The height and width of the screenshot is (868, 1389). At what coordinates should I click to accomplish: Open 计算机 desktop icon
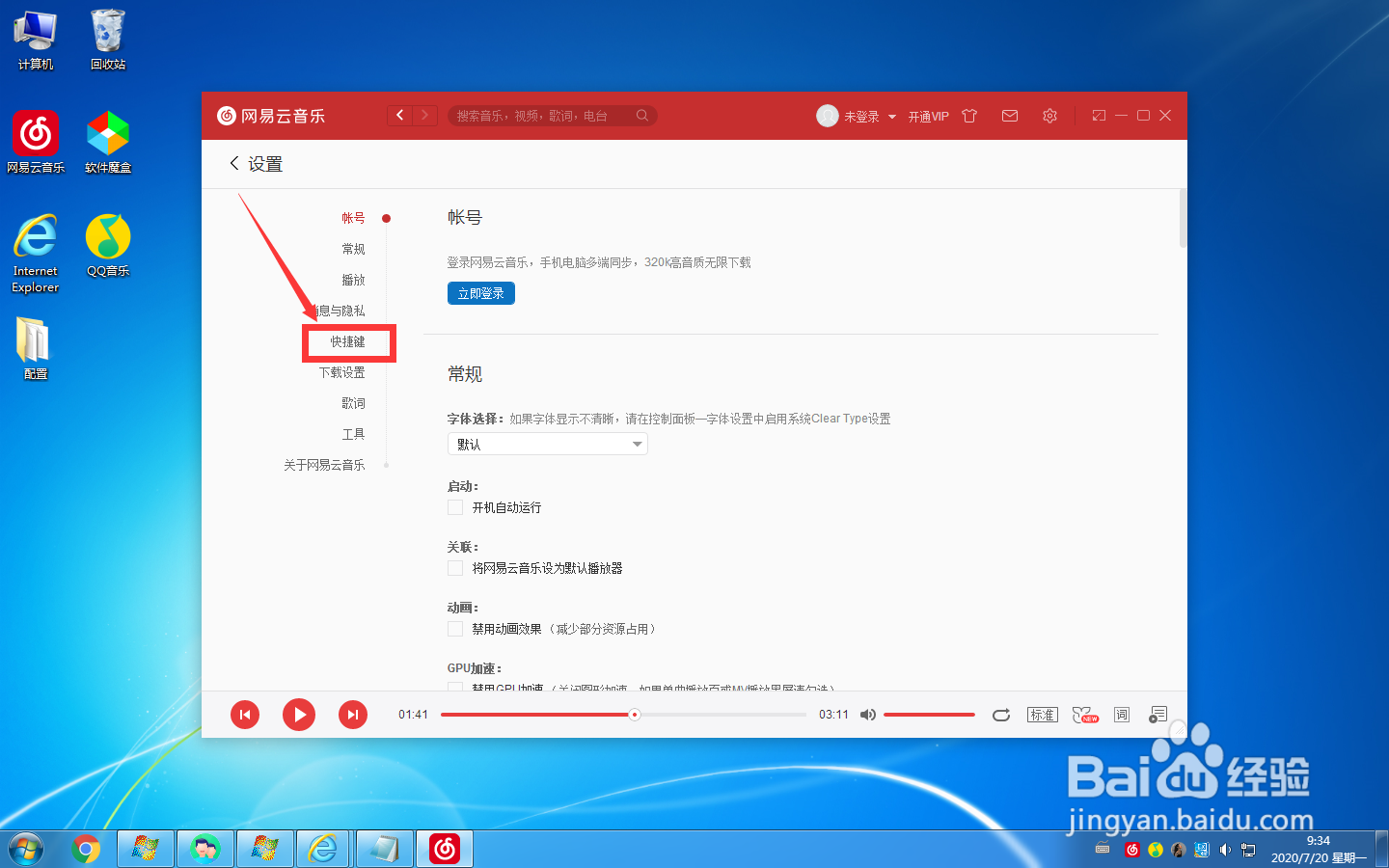pyautogui.click(x=36, y=41)
